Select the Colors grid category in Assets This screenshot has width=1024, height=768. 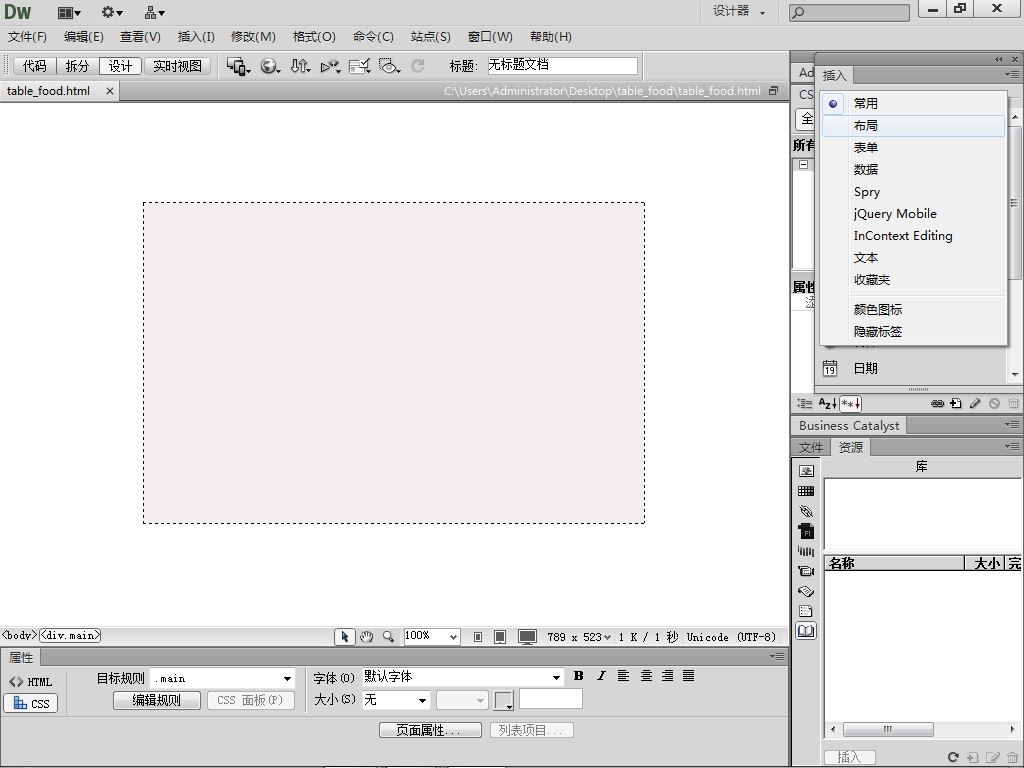pos(807,491)
